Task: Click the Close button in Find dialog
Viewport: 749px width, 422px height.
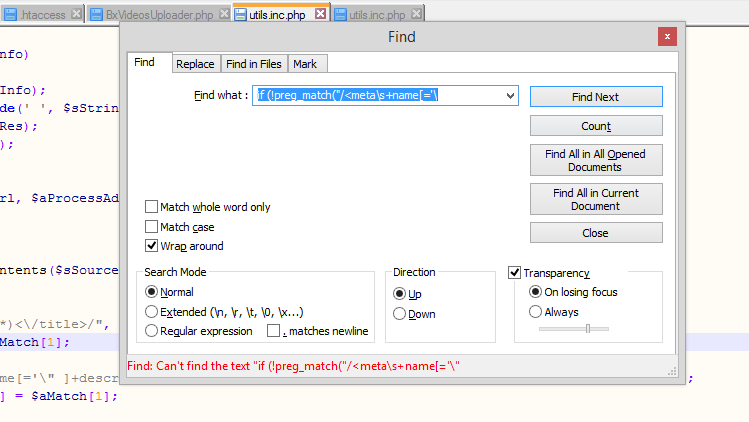Action: point(596,233)
